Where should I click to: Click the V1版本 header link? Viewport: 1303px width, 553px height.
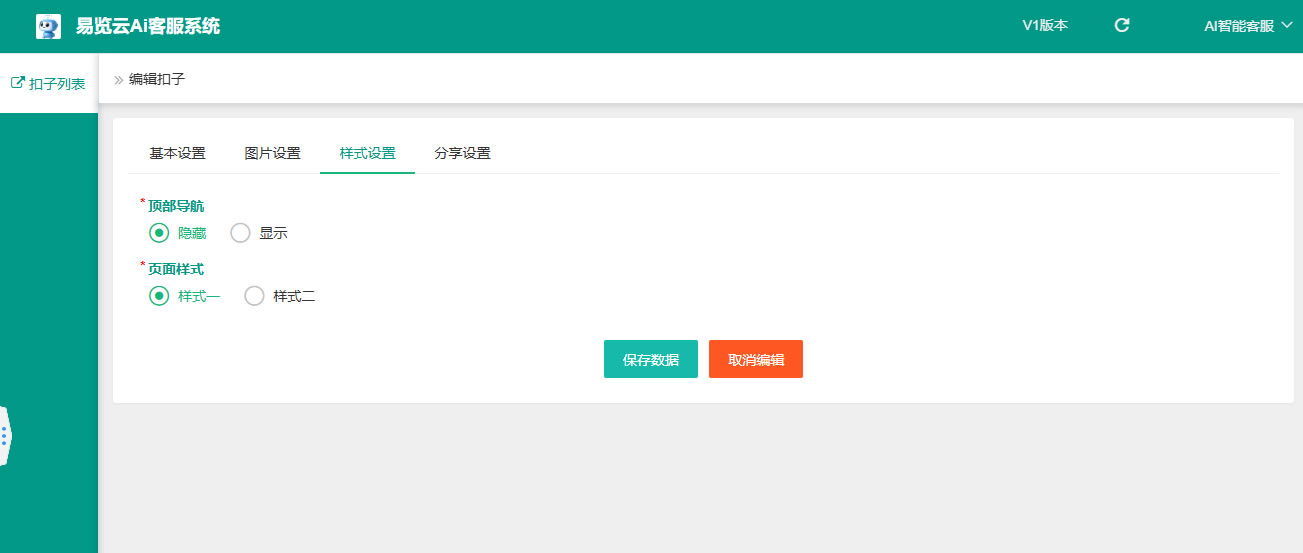click(1044, 26)
